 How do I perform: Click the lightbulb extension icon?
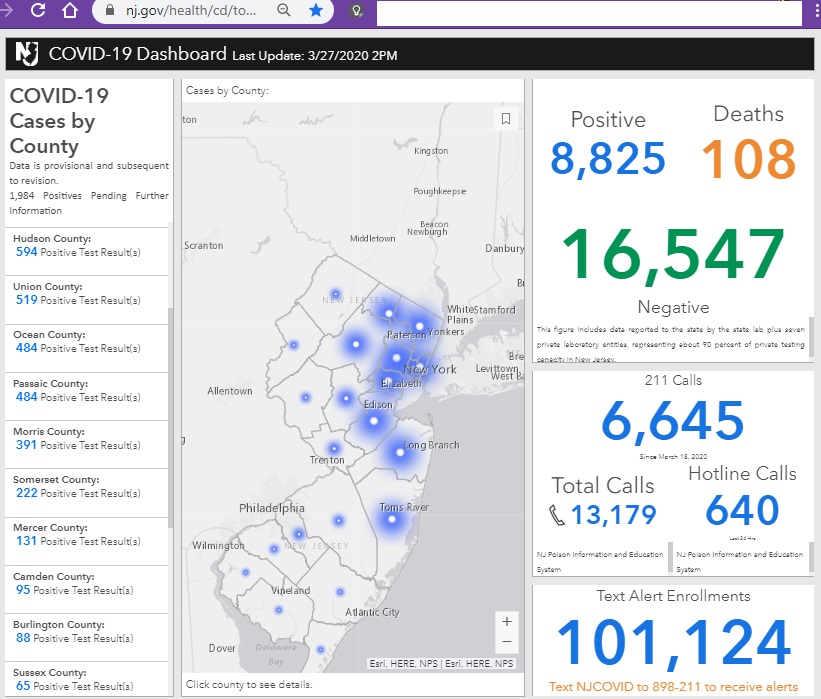356,10
